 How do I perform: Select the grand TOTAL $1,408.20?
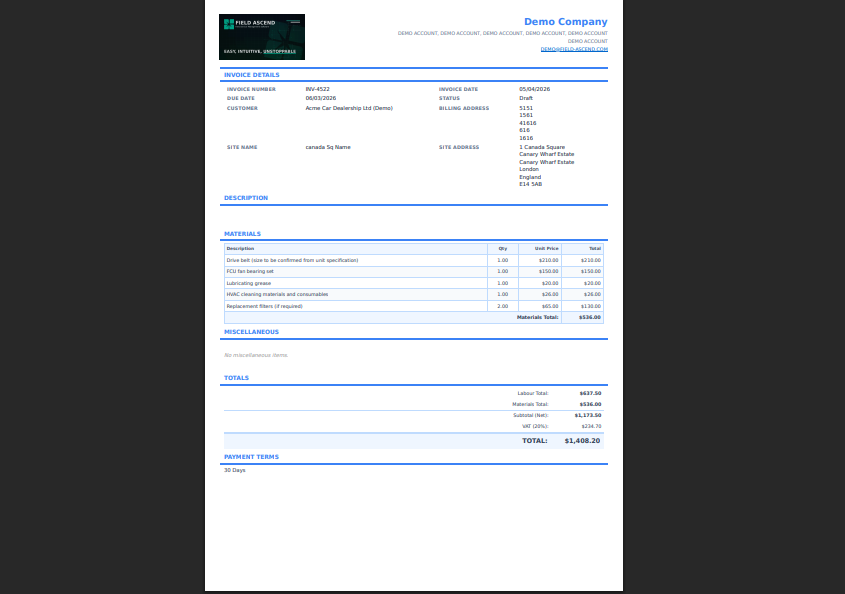coord(583,441)
